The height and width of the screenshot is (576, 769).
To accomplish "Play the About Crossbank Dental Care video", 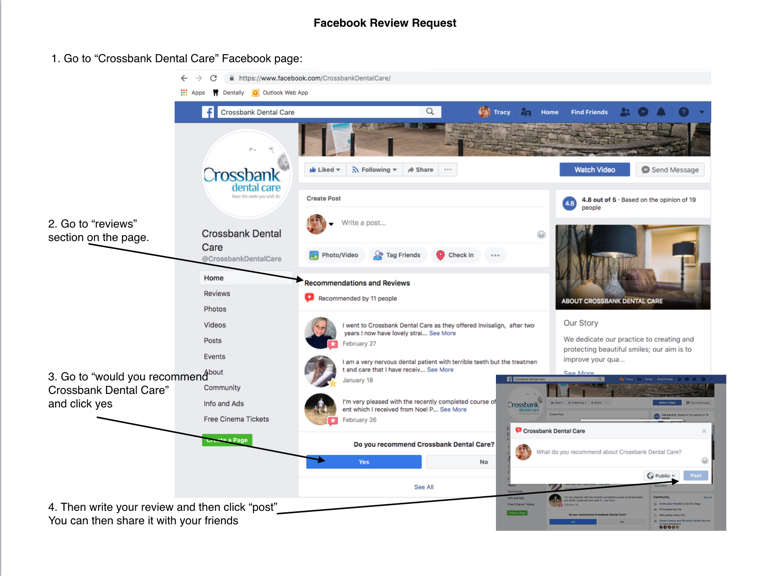I will point(633,267).
